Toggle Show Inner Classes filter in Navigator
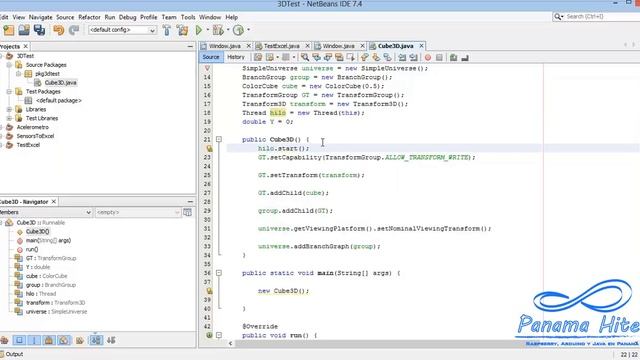 tap(64, 340)
